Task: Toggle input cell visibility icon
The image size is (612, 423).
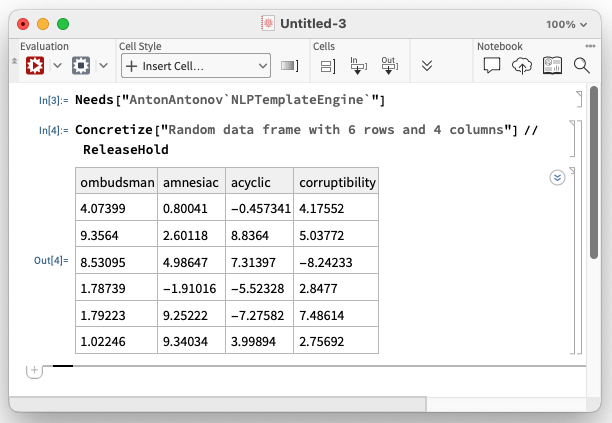Action: tap(358, 66)
